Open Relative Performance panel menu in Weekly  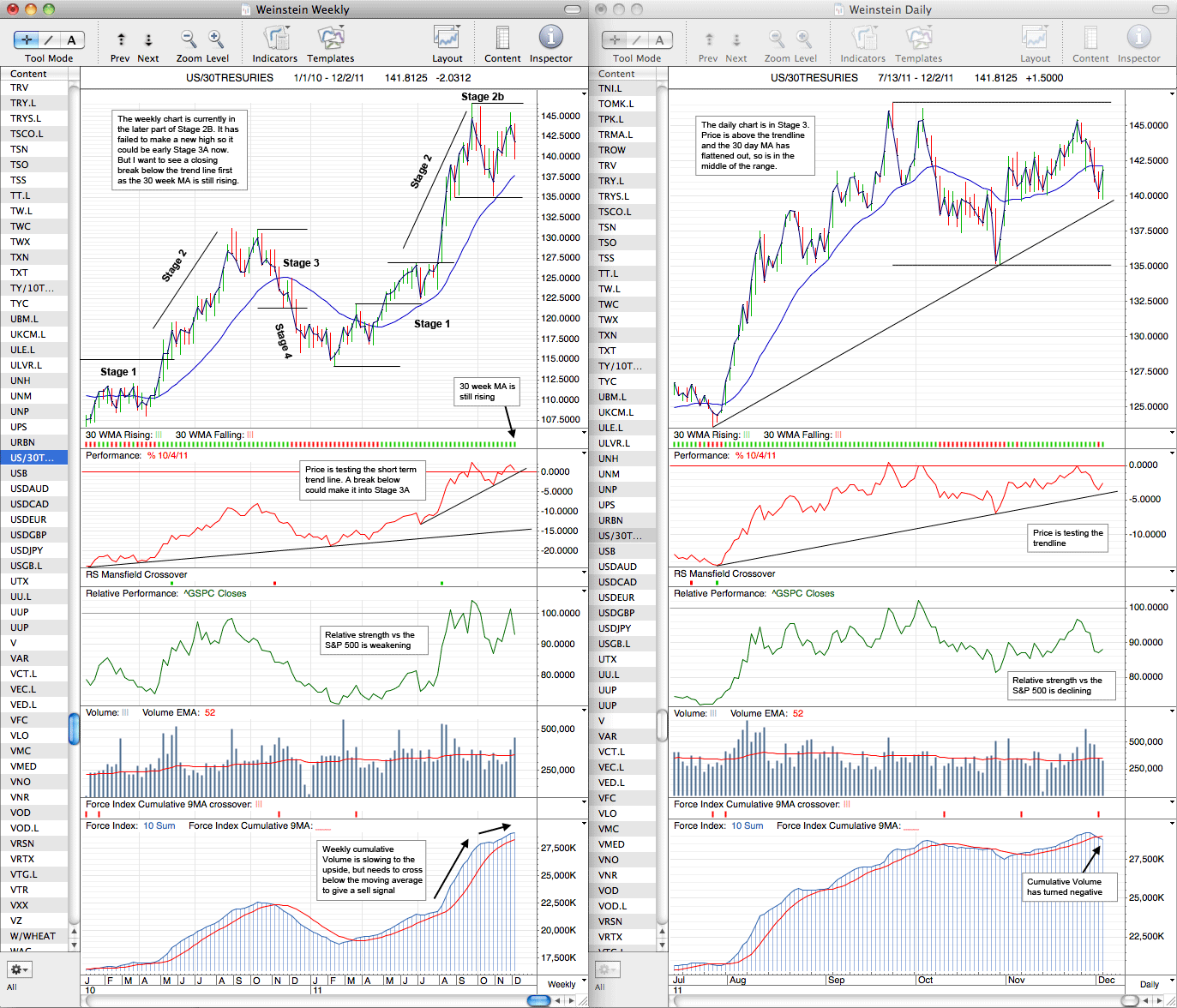click(x=584, y=591)
